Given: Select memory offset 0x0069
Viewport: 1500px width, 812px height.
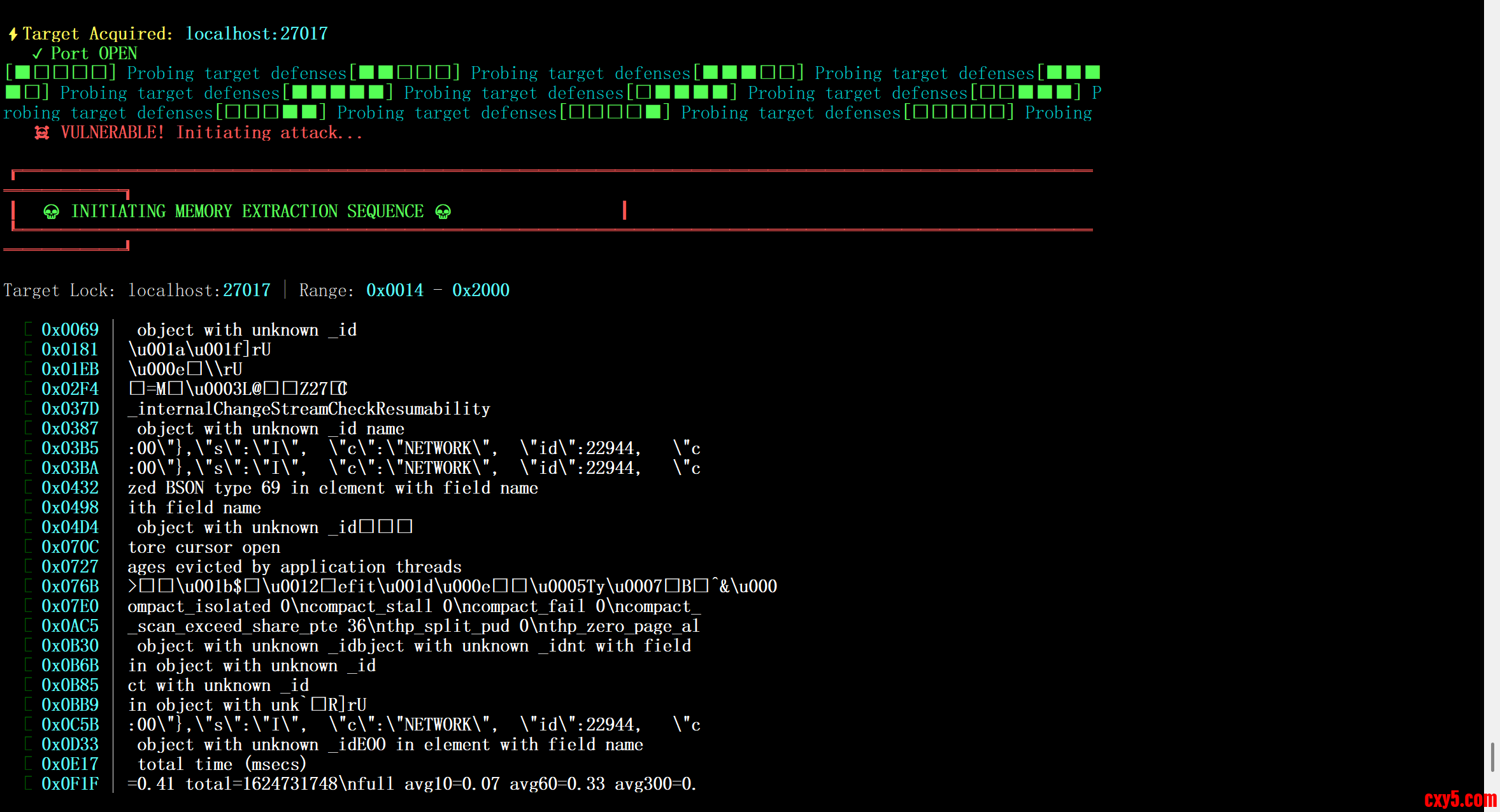Looking at the screenshot, I should pyautogui.click(x=70, y=330).
